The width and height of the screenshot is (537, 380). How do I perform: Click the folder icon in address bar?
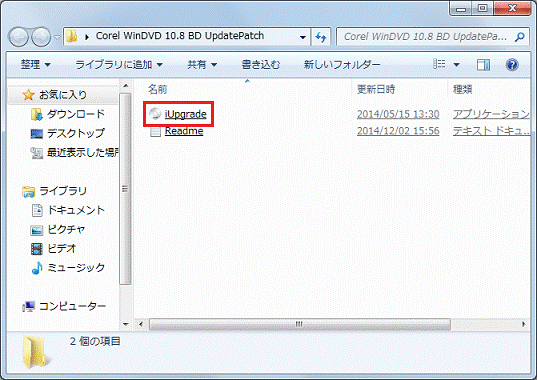72,36
